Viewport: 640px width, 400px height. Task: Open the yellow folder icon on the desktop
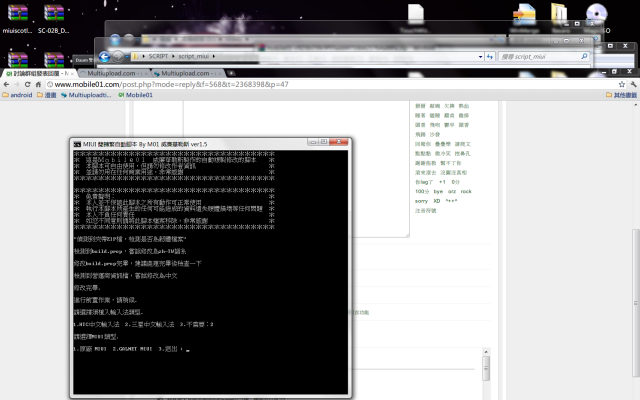pos(560,16)
